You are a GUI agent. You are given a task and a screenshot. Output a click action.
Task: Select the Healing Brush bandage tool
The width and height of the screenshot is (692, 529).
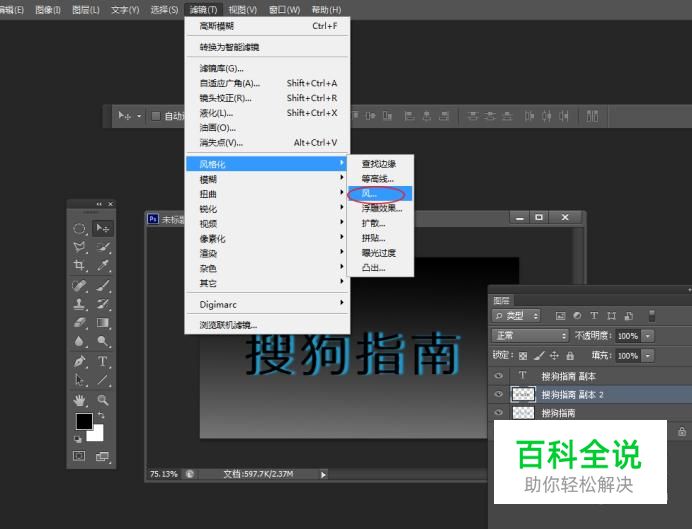tap(79, 285)
